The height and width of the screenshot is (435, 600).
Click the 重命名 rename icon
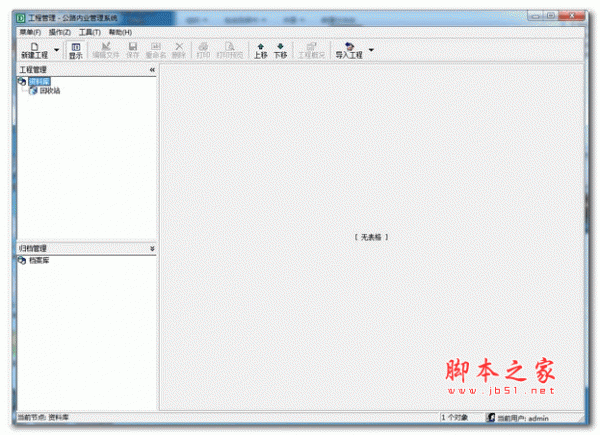click(x=155, y=46)
